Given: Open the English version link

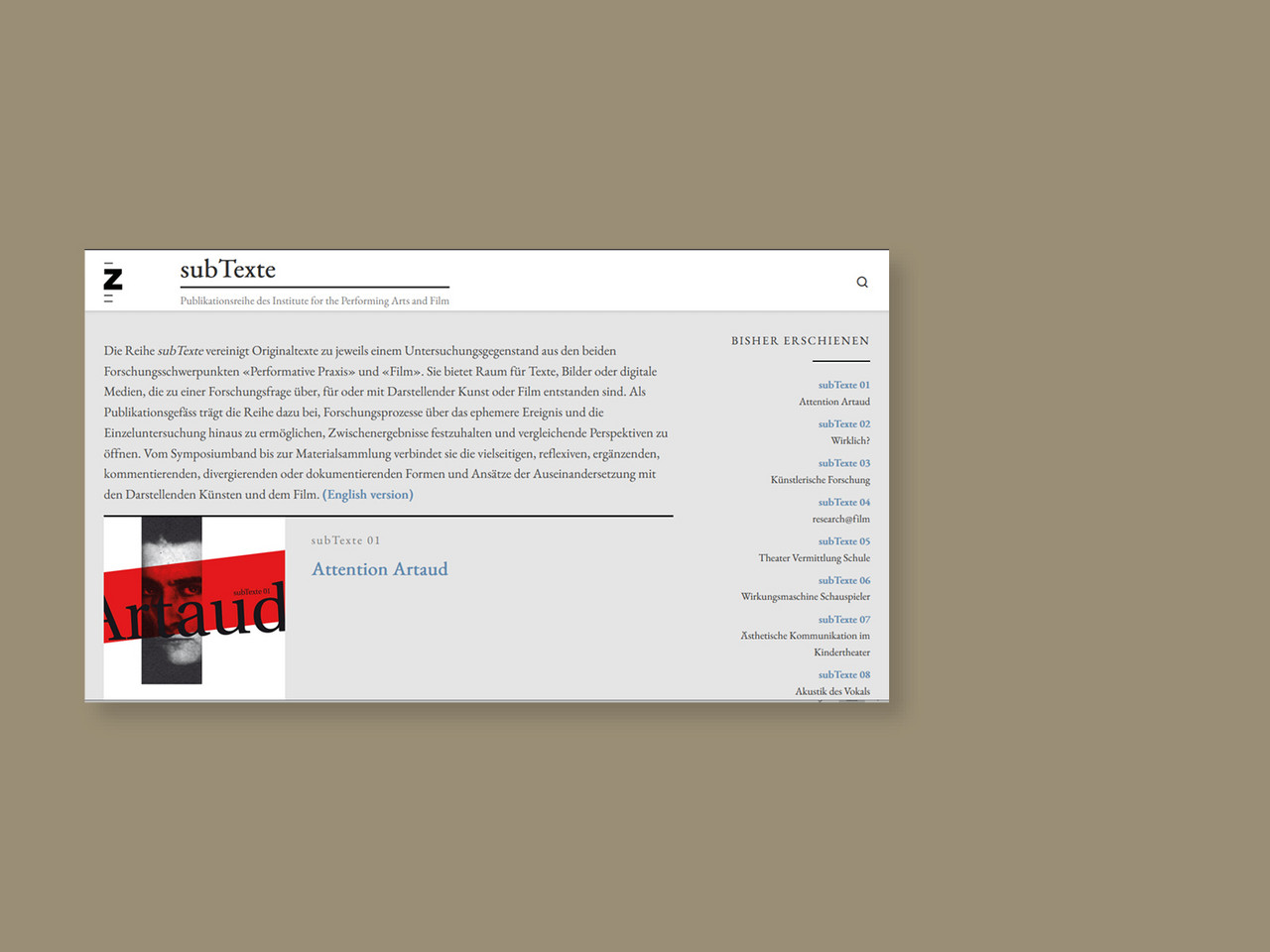Looking at the screenshot, I should point(368,495).
